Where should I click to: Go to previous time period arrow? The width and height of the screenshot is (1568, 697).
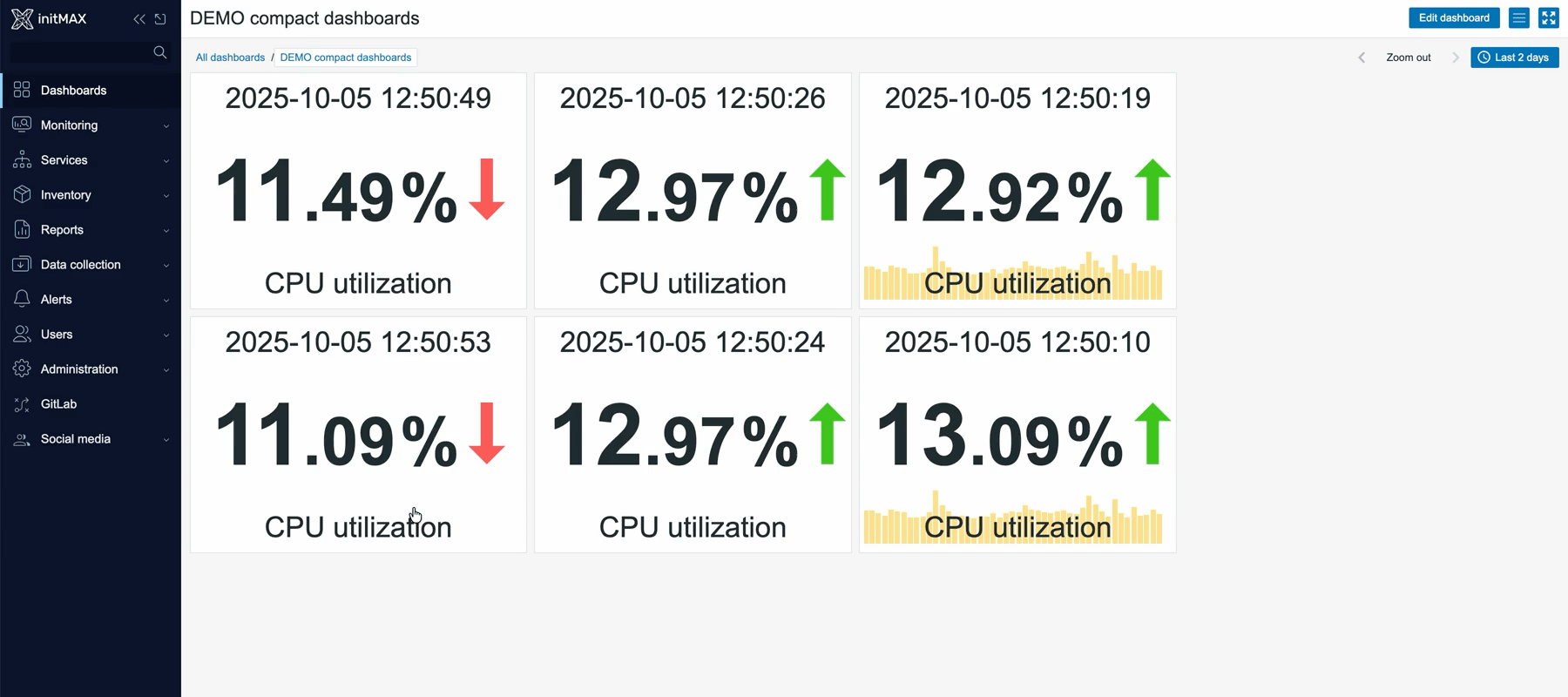tap(1362, 58)
